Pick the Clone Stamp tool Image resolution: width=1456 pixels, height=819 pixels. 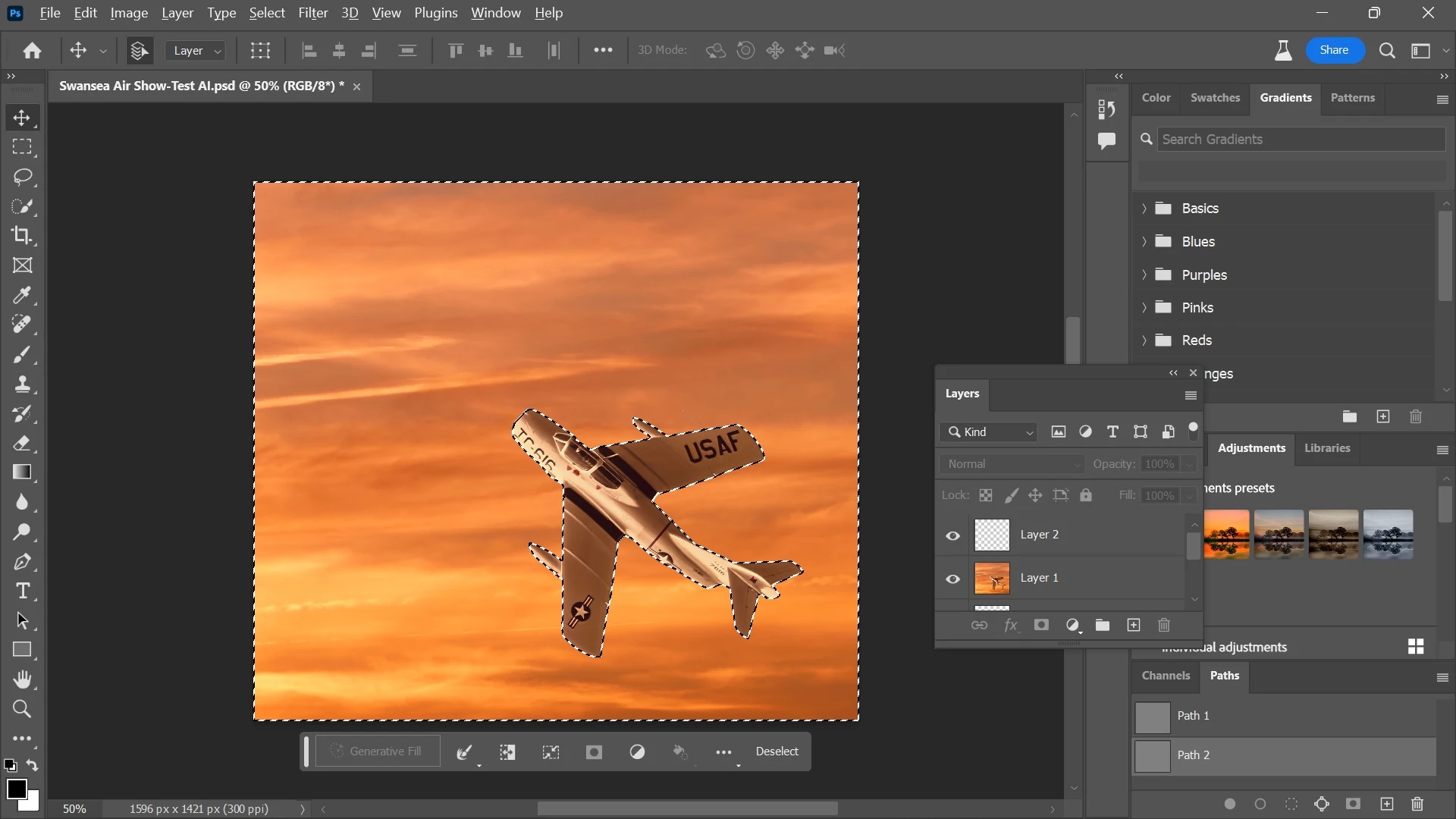[x=22, y=384]
